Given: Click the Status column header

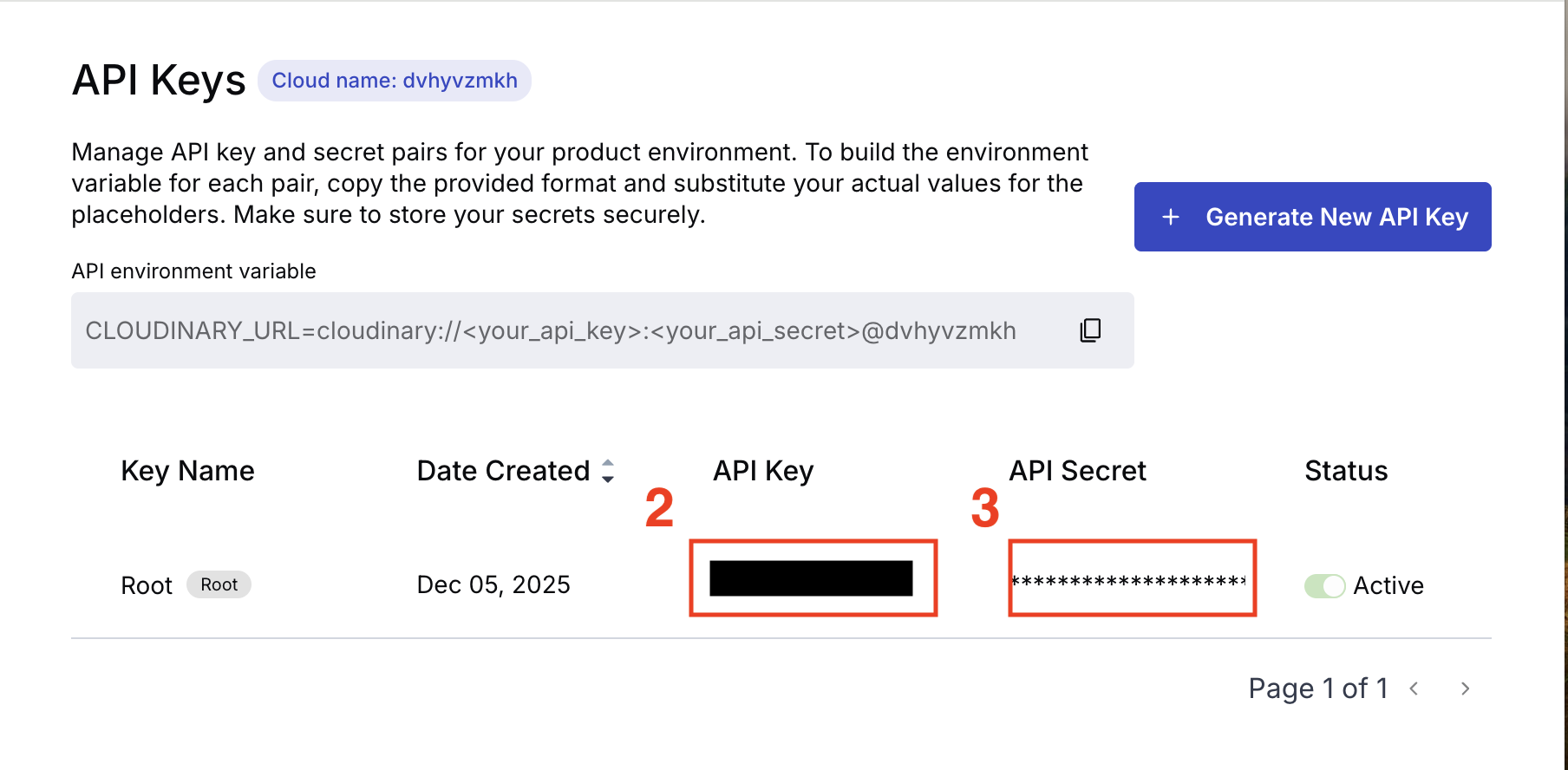Looking at the screenshot, I should pos(1346,471).
